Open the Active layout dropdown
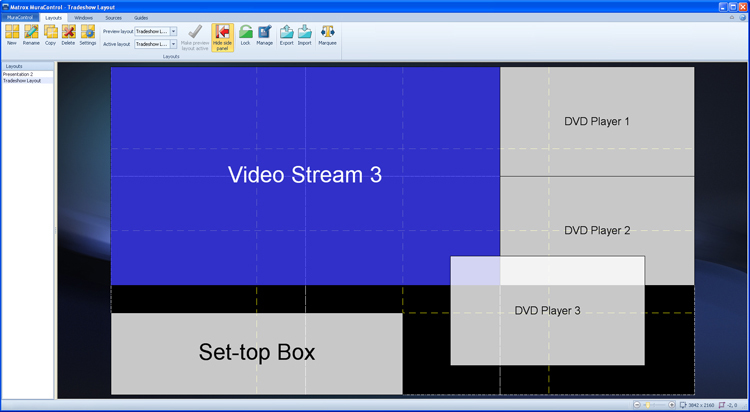Viewport: 750px width, 412px height. click(x=173, y=44)
